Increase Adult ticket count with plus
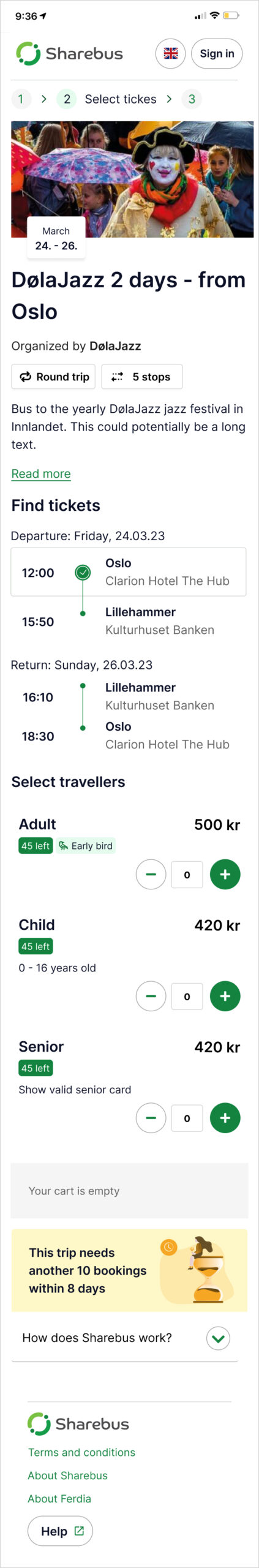259x1568 pixels. [225, 874]
